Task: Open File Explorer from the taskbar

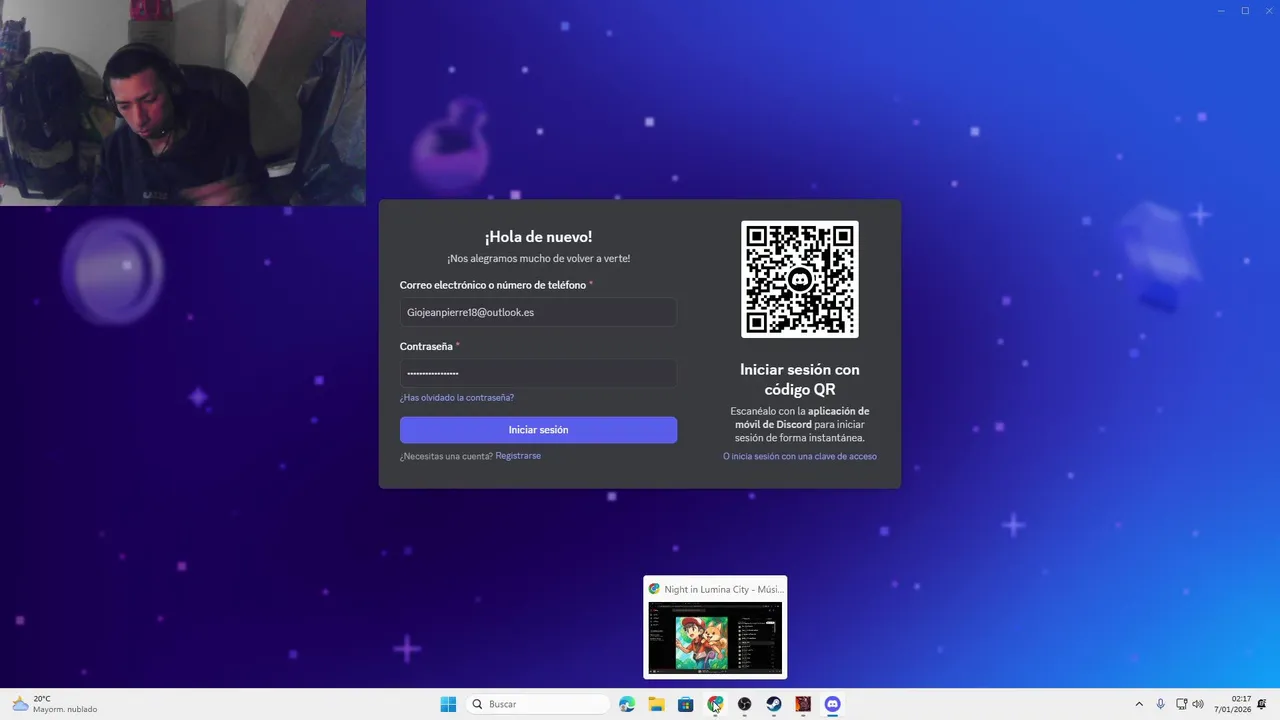Action: [x=656, y=704]
